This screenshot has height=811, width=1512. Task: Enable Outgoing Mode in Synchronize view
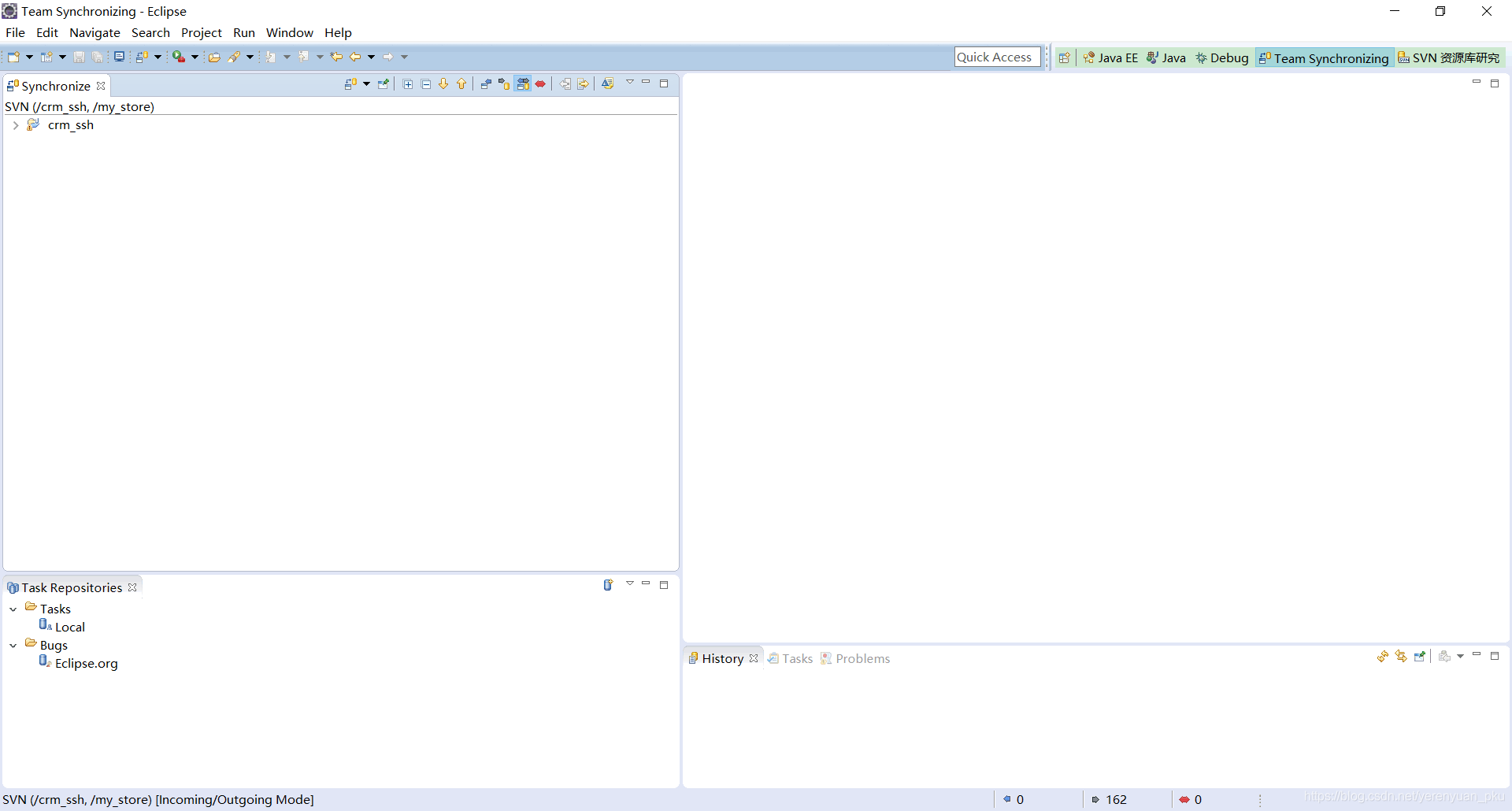[x=504, y=84]
